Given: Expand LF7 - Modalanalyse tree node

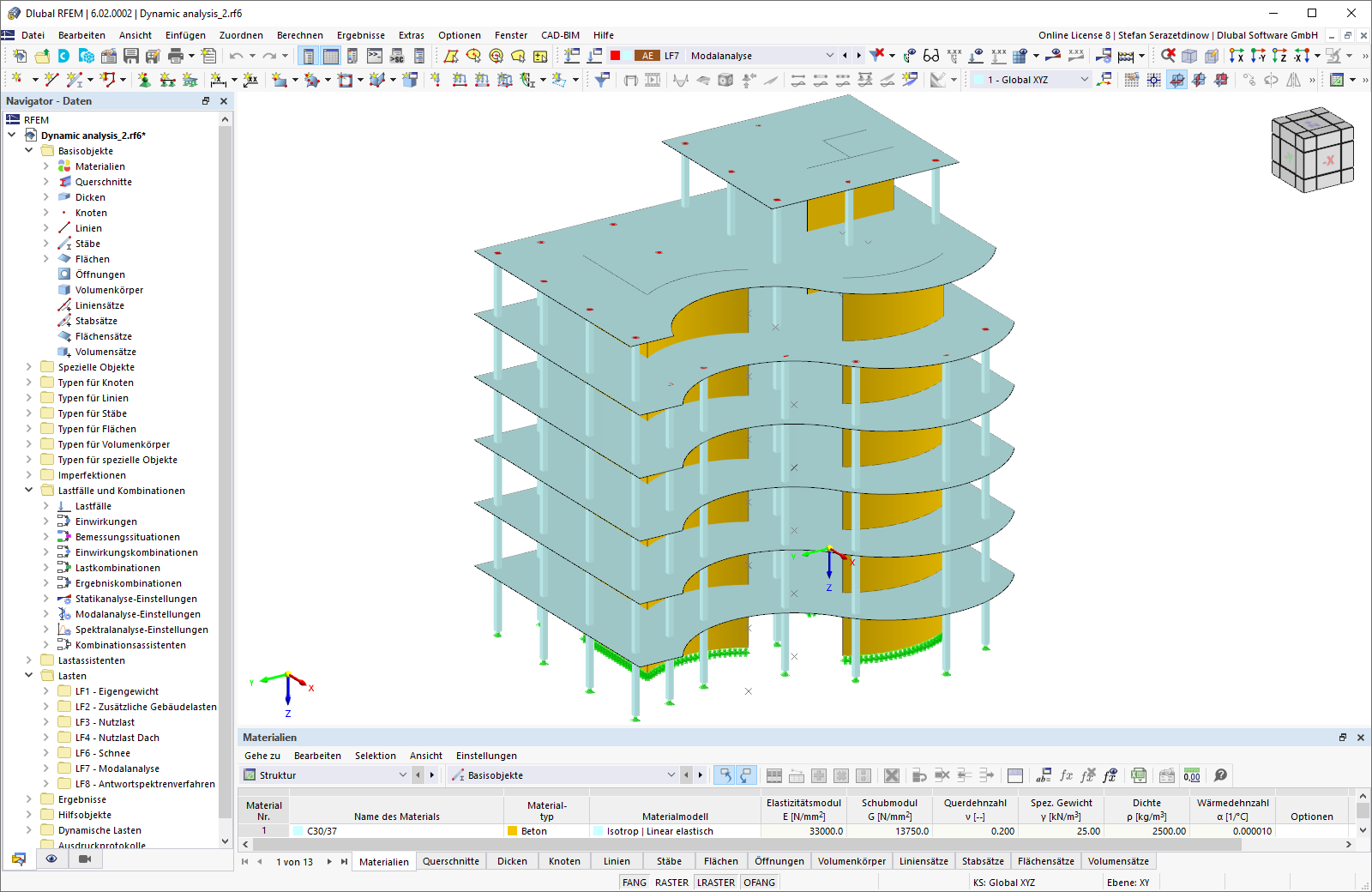Looking at the screenshot, I should click(46, 768).
